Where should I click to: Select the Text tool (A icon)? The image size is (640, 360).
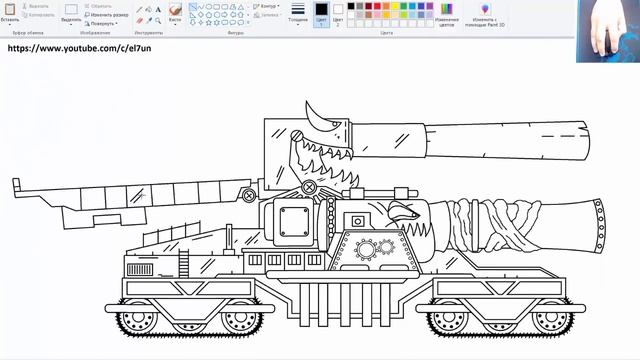(x=158, y=9)
